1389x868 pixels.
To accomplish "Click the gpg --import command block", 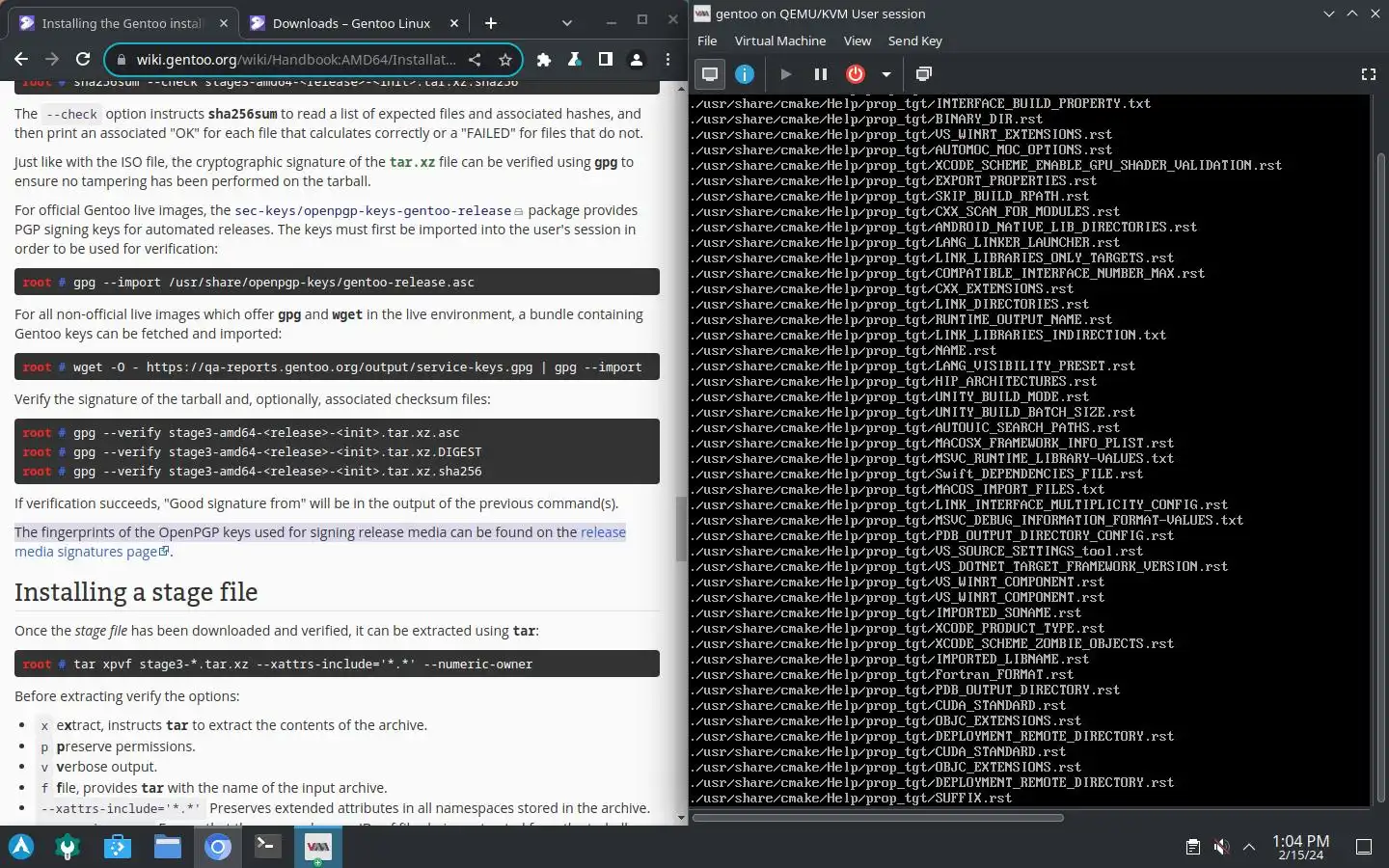I will coord(337,282).
